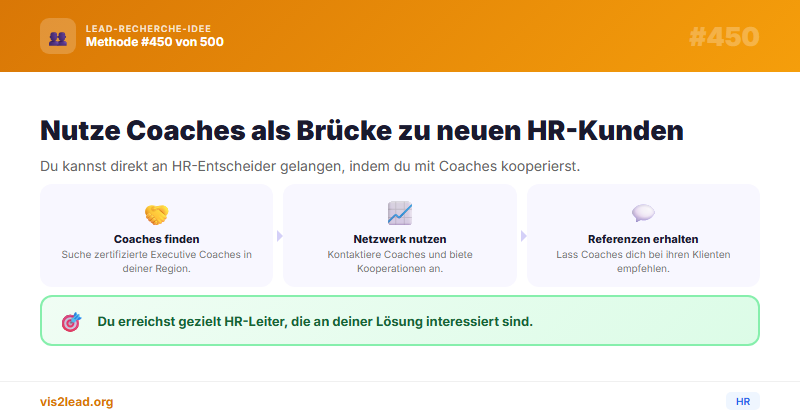Click the text Methode #450 von 500
This screenshot has height=420, width=800.
coord(155,42)
